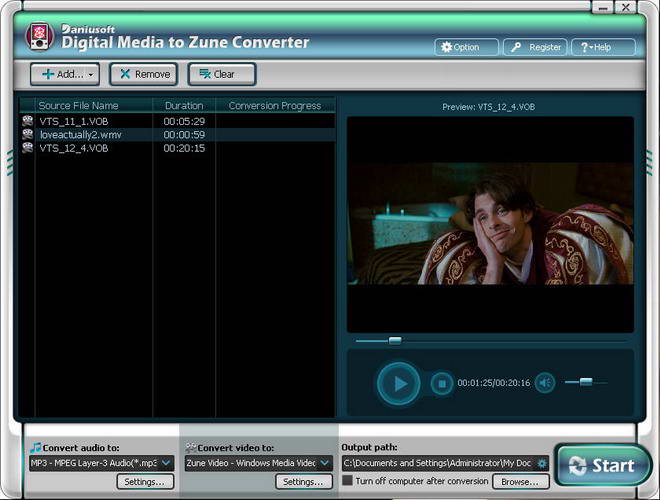Image resolution: width=660 pixels, height=500 pixels.
Task: Click the gear icon in Output path
Action: click(543, 463)
